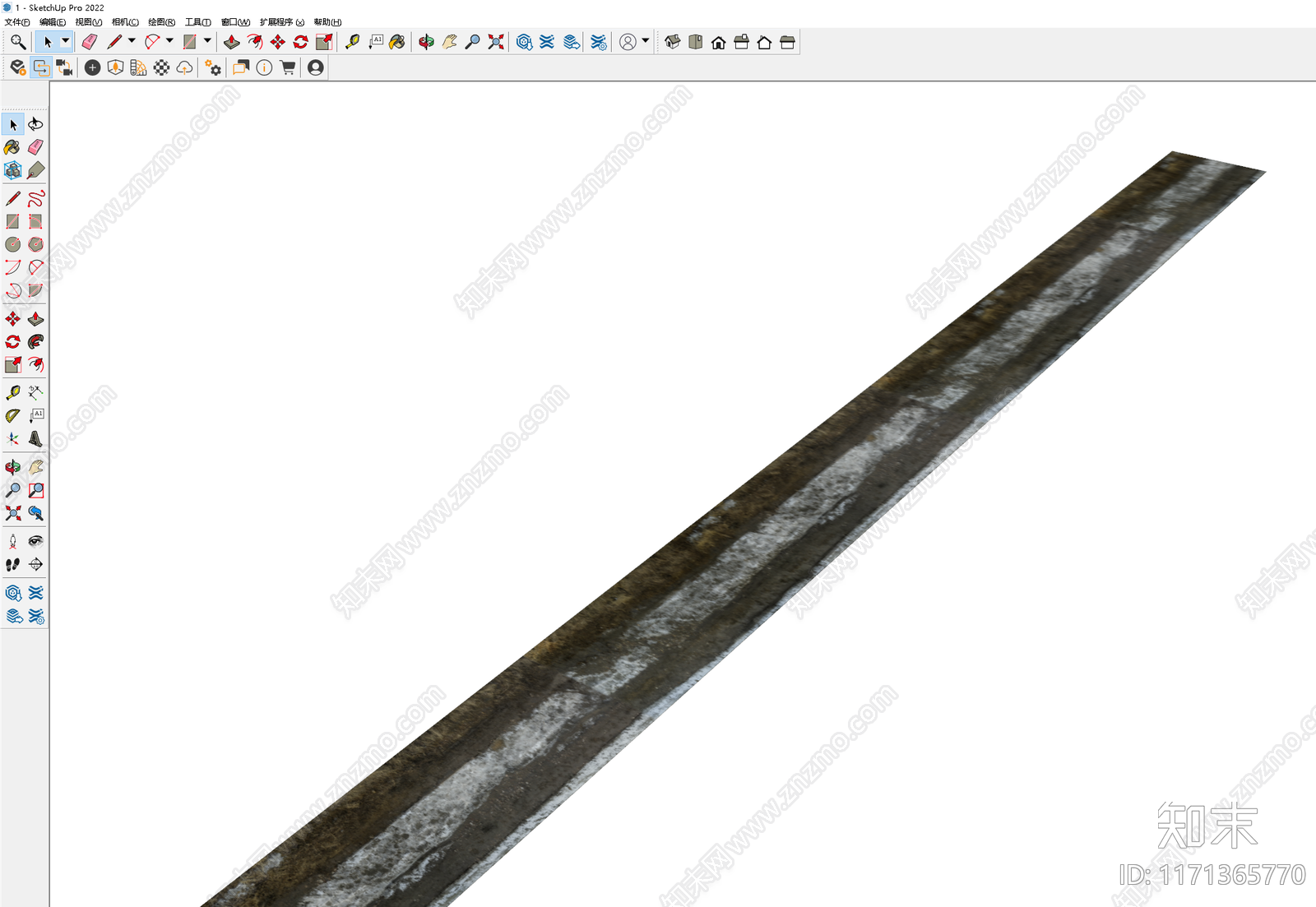This screenshot has width=1316, height=907.
Task: Choose the 3 Point Arc tool
Action: (x=13, y=290)
